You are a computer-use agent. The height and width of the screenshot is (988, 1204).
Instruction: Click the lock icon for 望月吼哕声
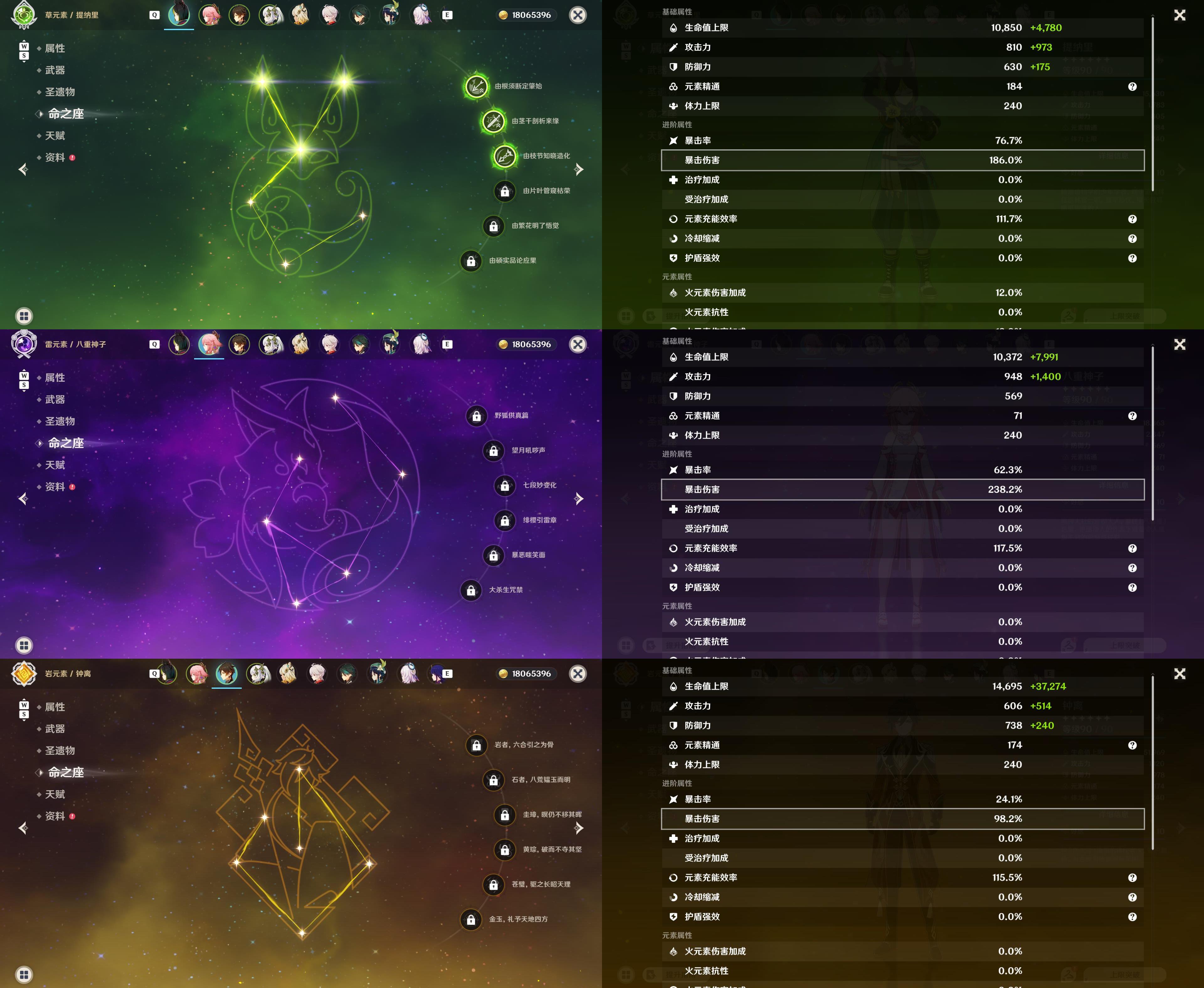493,451
